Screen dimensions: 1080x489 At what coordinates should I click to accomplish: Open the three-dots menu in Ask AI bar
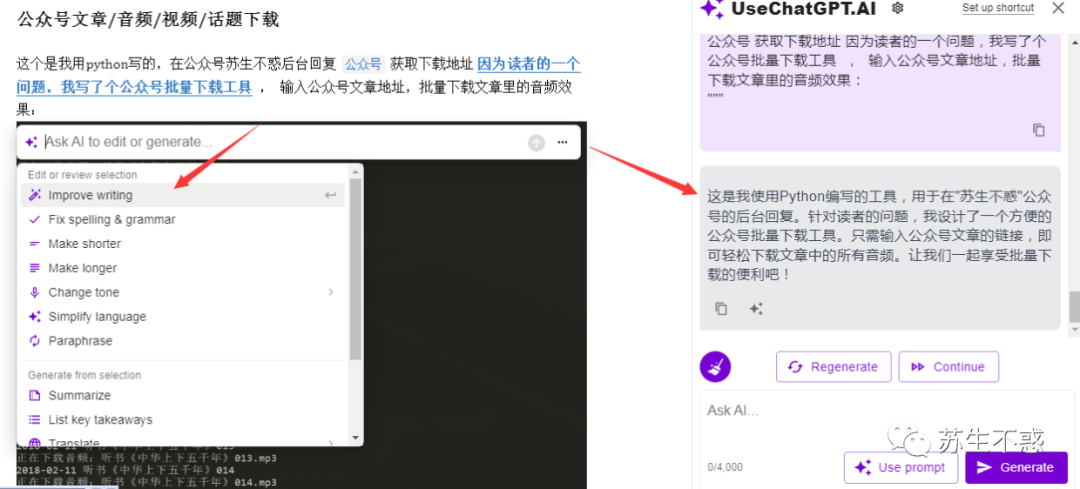point(563,143)
